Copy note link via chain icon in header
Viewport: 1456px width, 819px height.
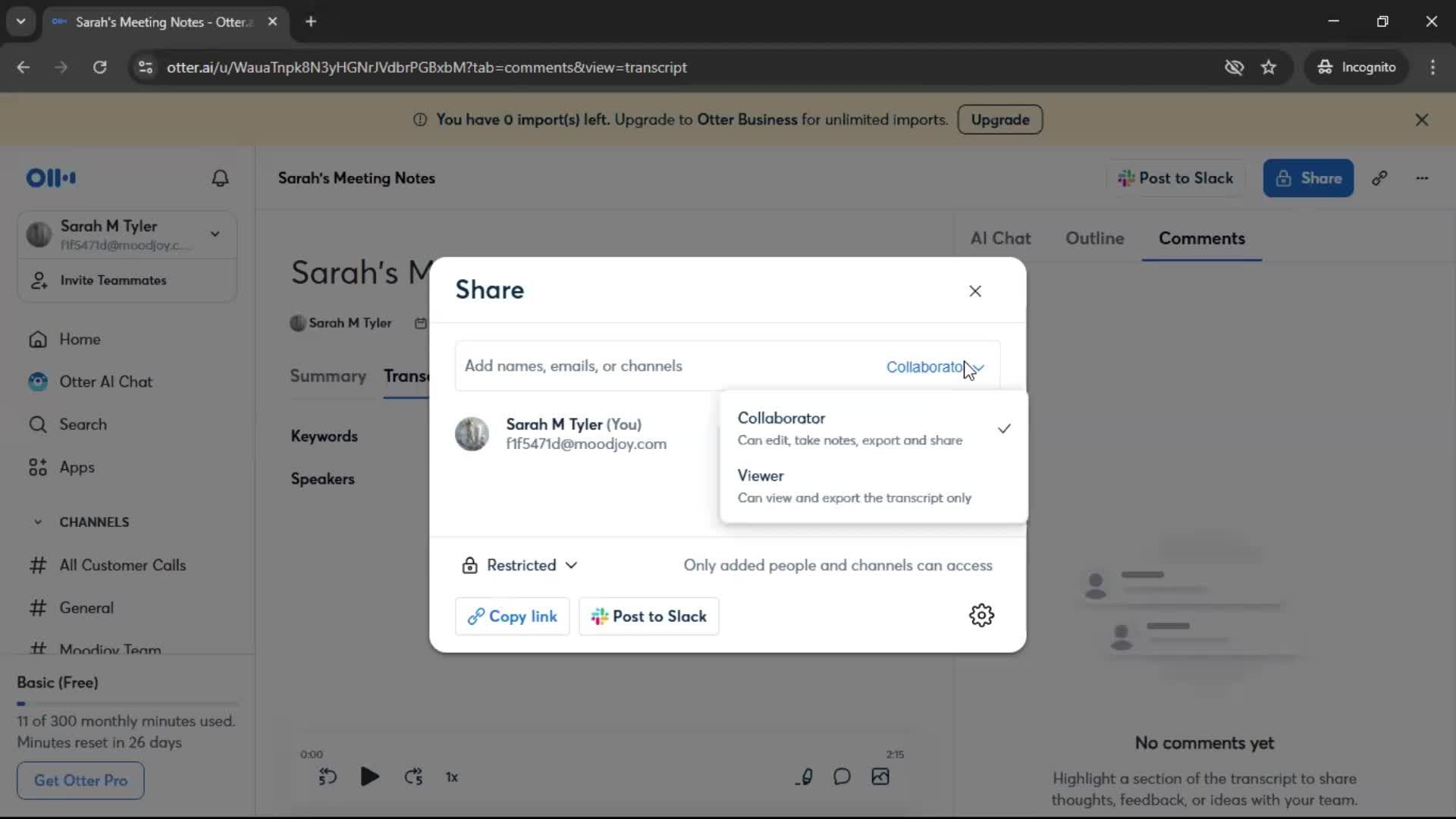click(1379, 178)
